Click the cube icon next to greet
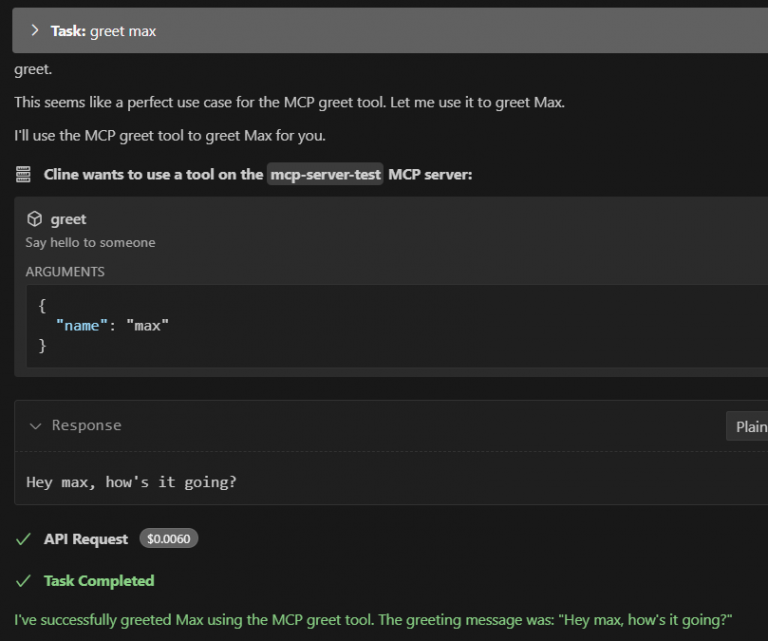 coord(34,219)
